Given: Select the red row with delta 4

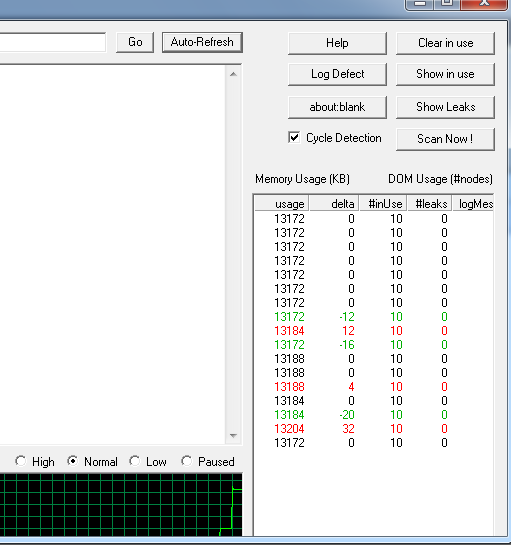Looking at the screenshot, I should pos(374,387).
